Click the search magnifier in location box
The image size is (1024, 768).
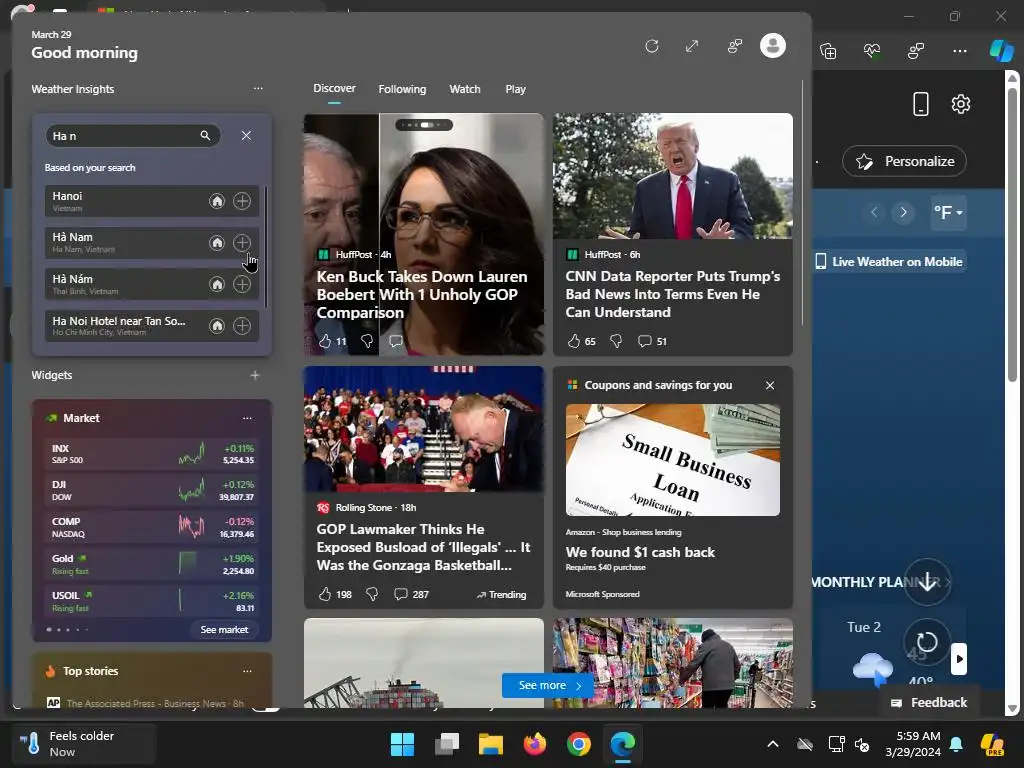point(205,135)
